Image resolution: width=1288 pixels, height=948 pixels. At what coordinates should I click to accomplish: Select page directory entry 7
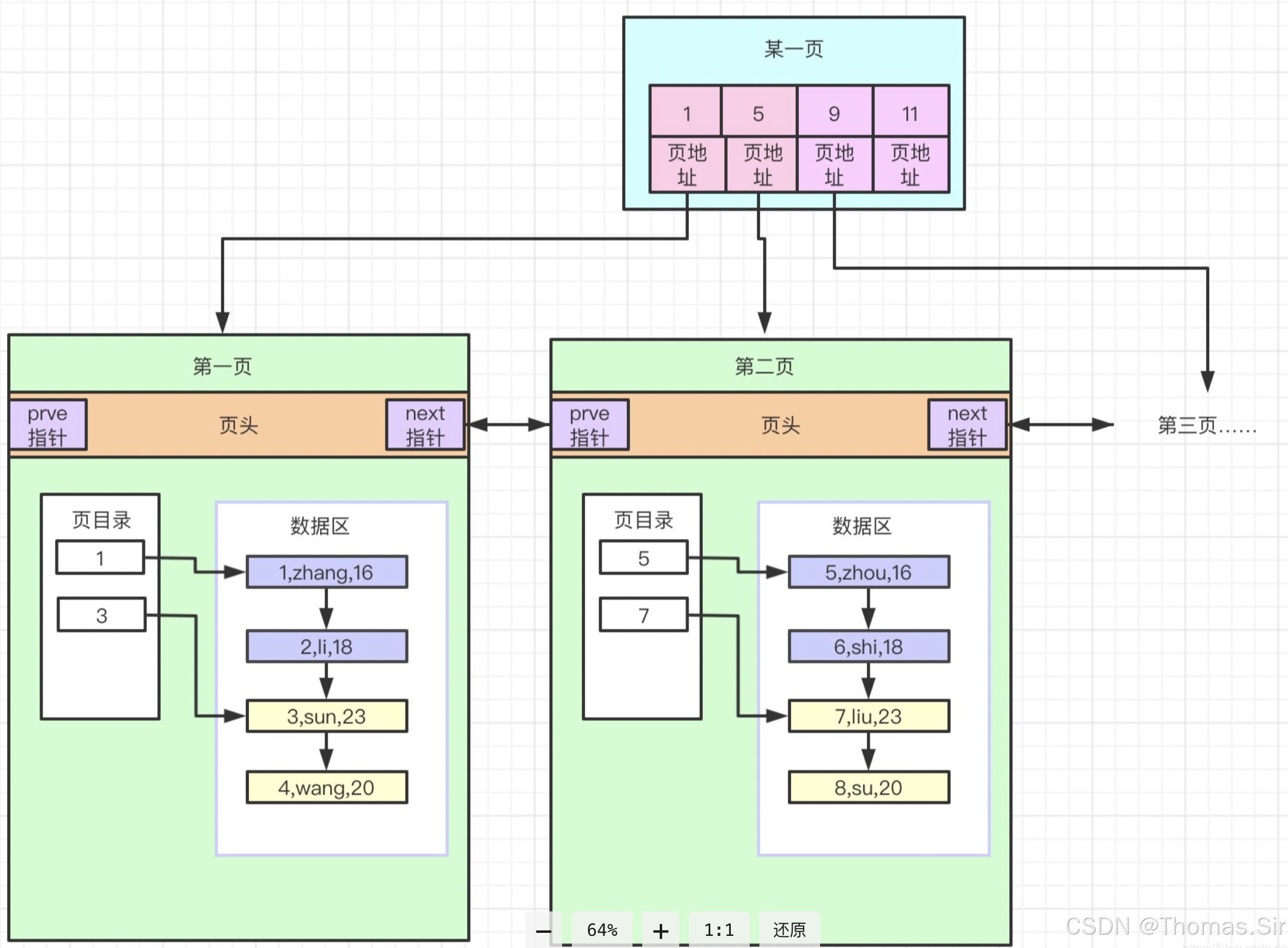click(643, 615)
